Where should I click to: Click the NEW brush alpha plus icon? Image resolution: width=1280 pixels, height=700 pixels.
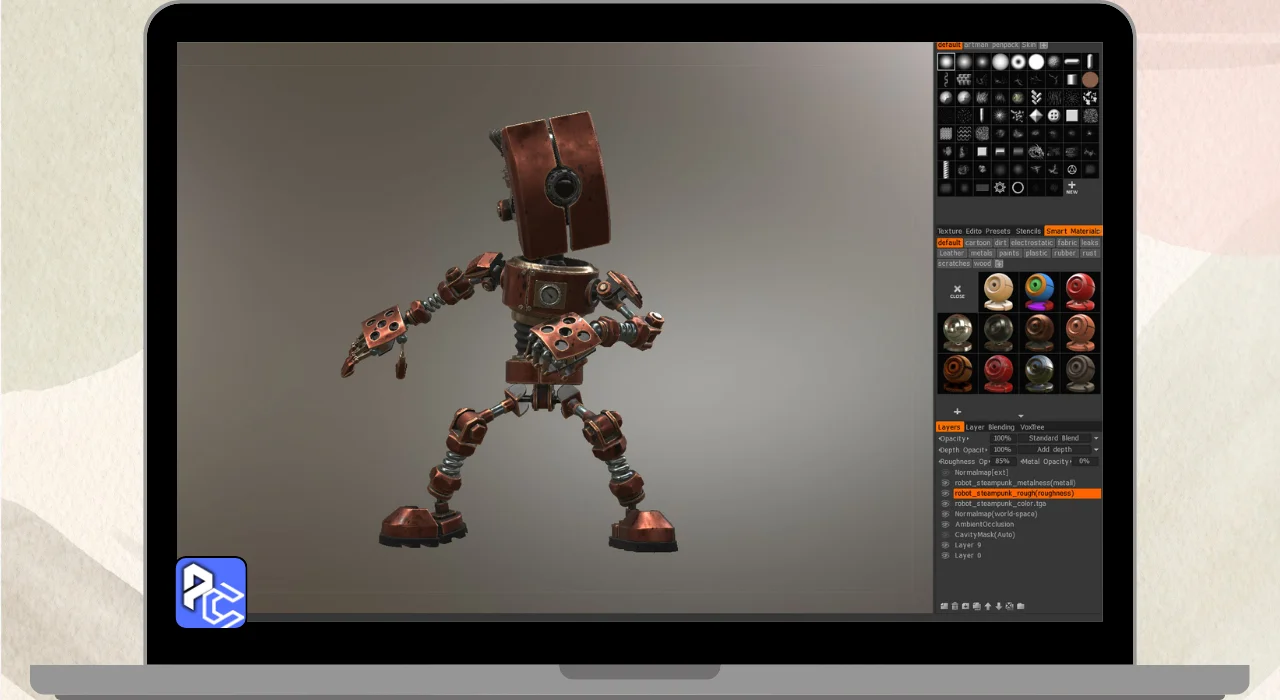(1071, 187)
